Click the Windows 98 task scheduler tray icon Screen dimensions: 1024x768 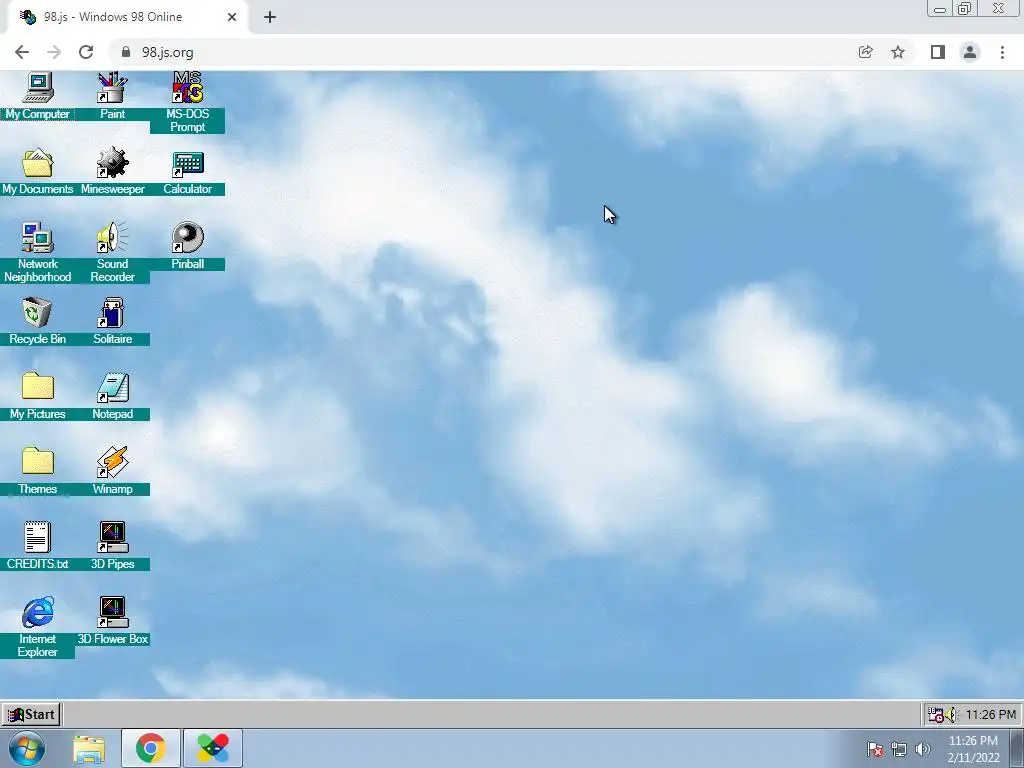point(936,715)
